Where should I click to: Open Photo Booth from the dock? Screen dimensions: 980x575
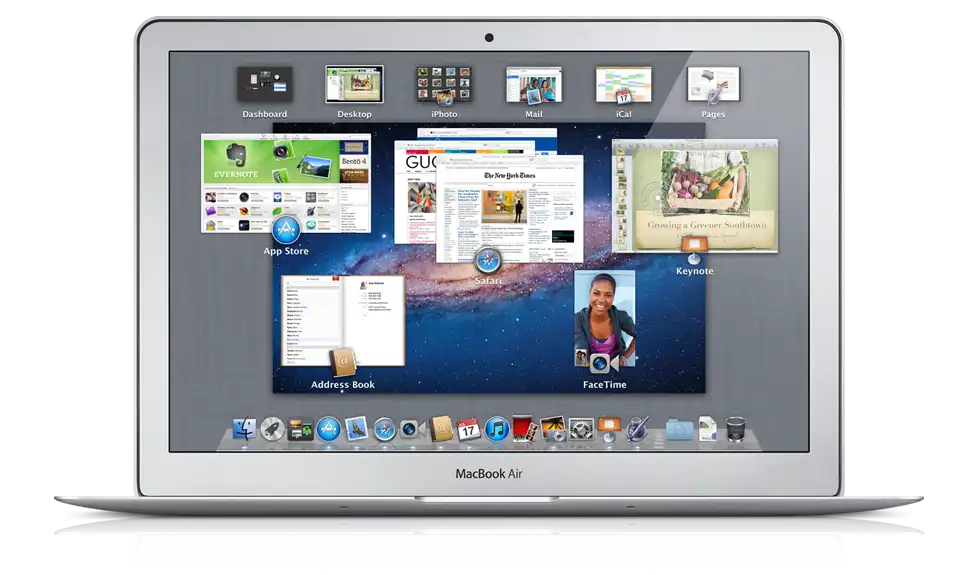[x=526, y=430]
